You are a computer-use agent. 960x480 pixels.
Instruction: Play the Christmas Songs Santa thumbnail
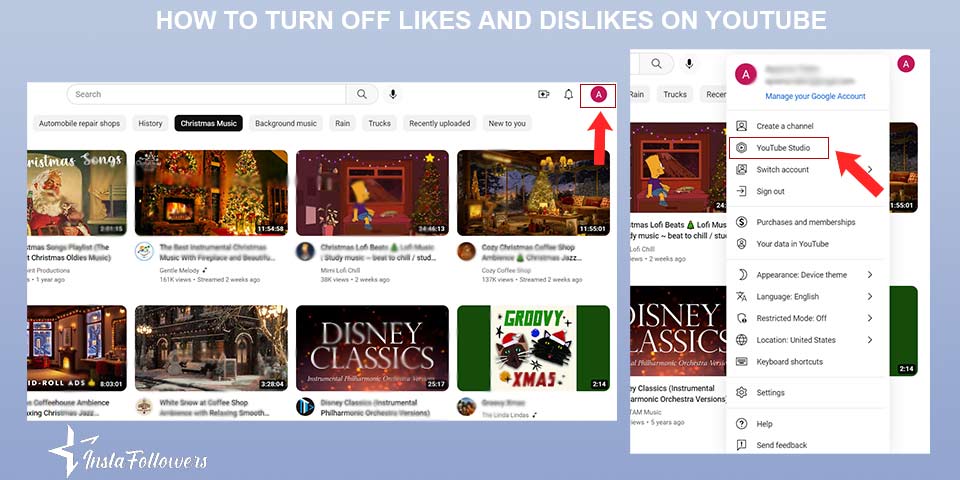tap(77, 193)
